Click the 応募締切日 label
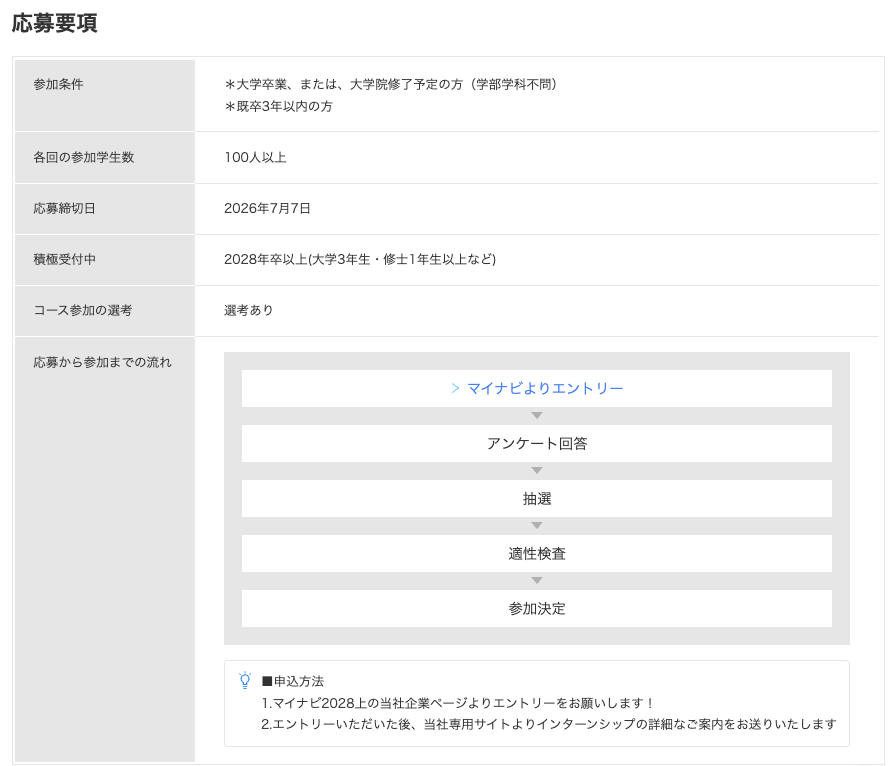This screenshot has height=766, width=895. coord(64,209)
